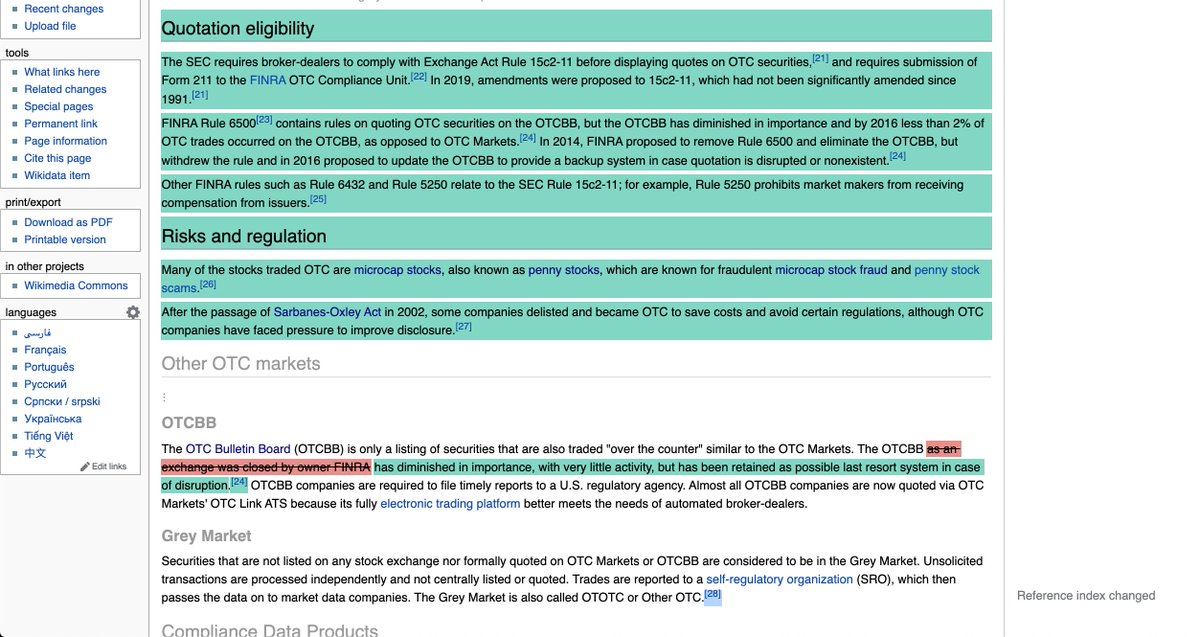
Task: Click the 'Grey Market' subheading
Action: tap(207, 536)
